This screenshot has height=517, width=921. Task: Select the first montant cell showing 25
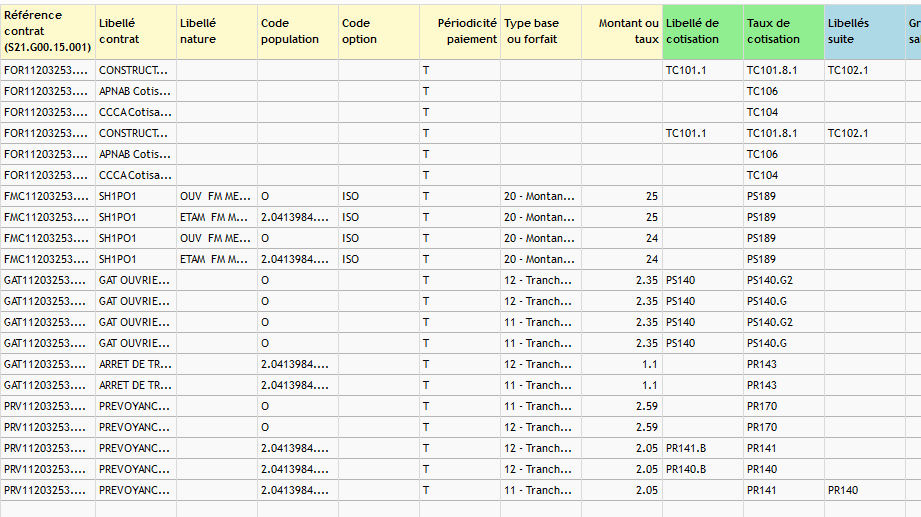point(622,196)
